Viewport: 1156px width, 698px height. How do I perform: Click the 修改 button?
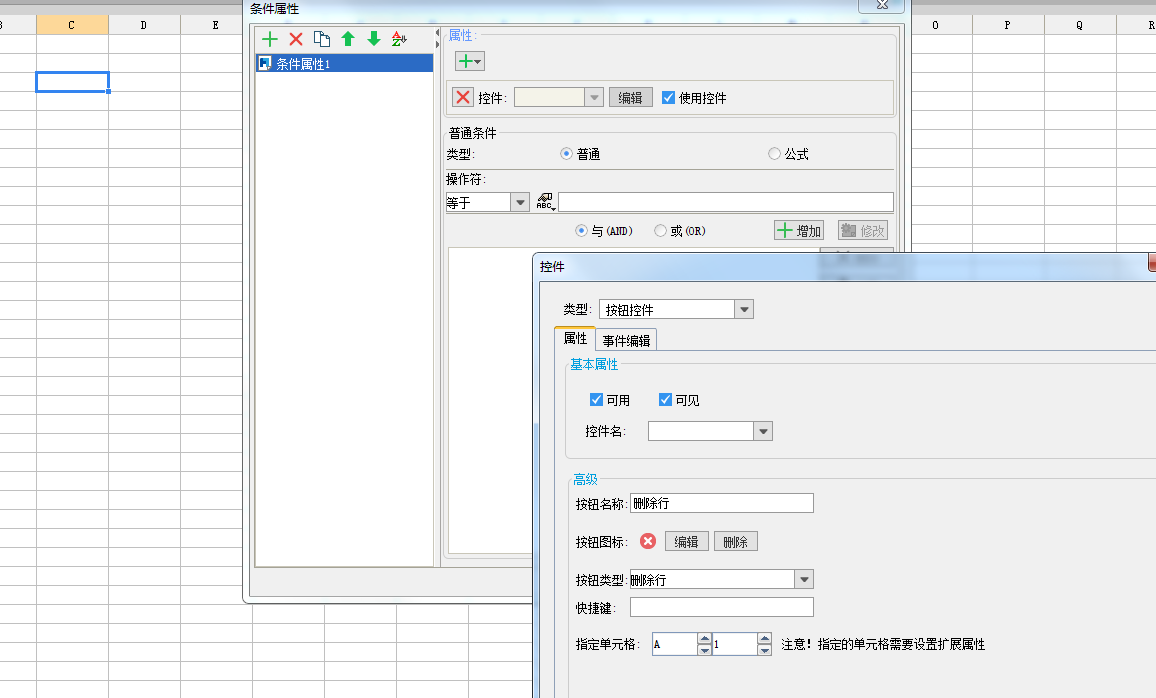point(863,231)
